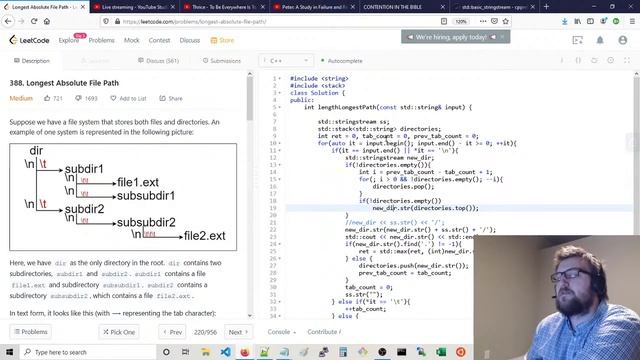Screen dimensions: 640x360
Task: Fold the else block at line 26
Action: click(280, 258)
